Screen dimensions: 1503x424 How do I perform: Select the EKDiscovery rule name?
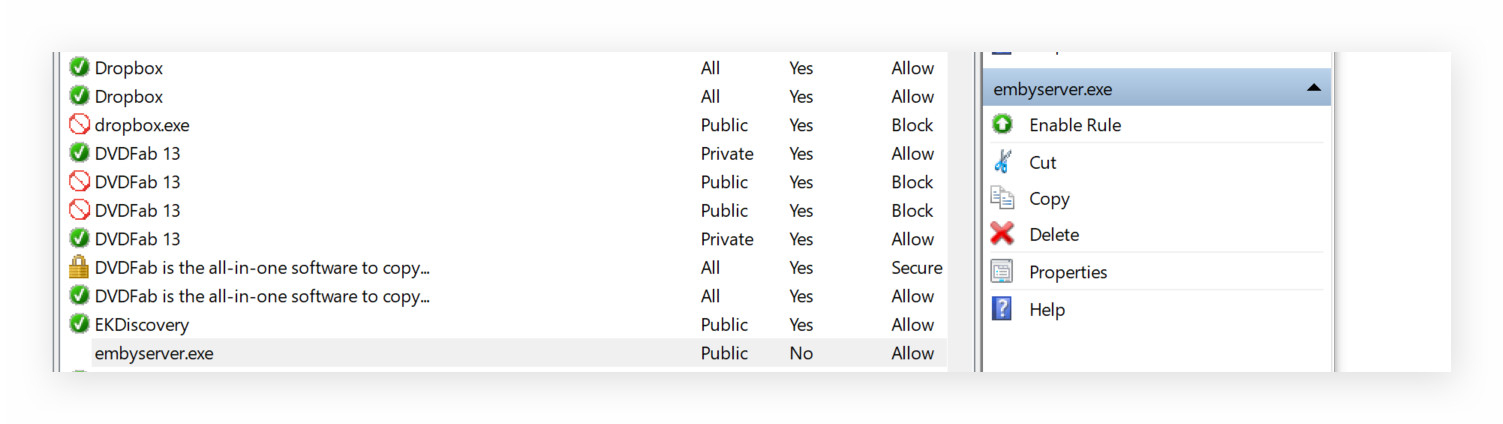(142, 325)
